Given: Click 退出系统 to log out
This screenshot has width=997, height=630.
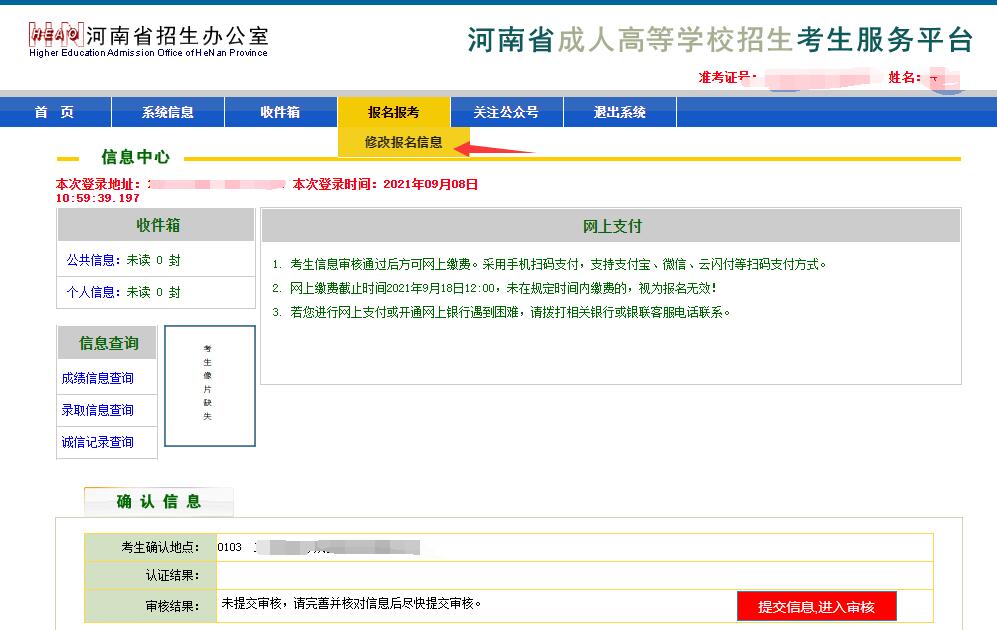Looking at the screenshot, I should coord(620,112).
